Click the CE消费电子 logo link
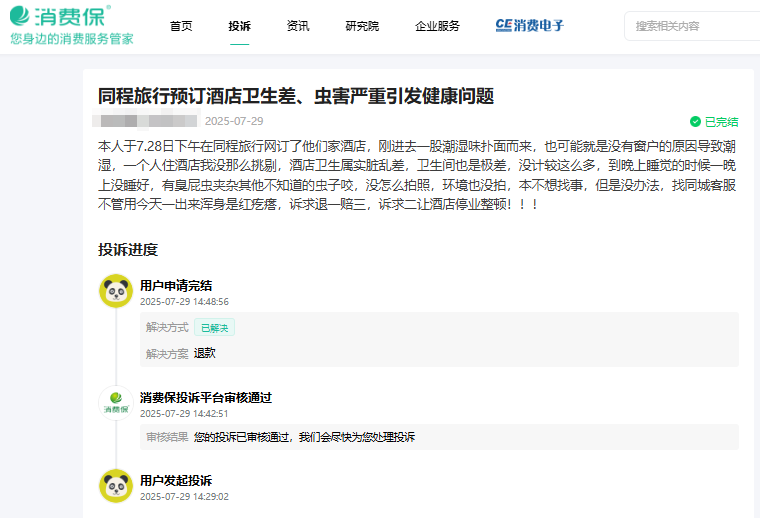The width and height of the screenshot is (760, 518). coord(529,25)
